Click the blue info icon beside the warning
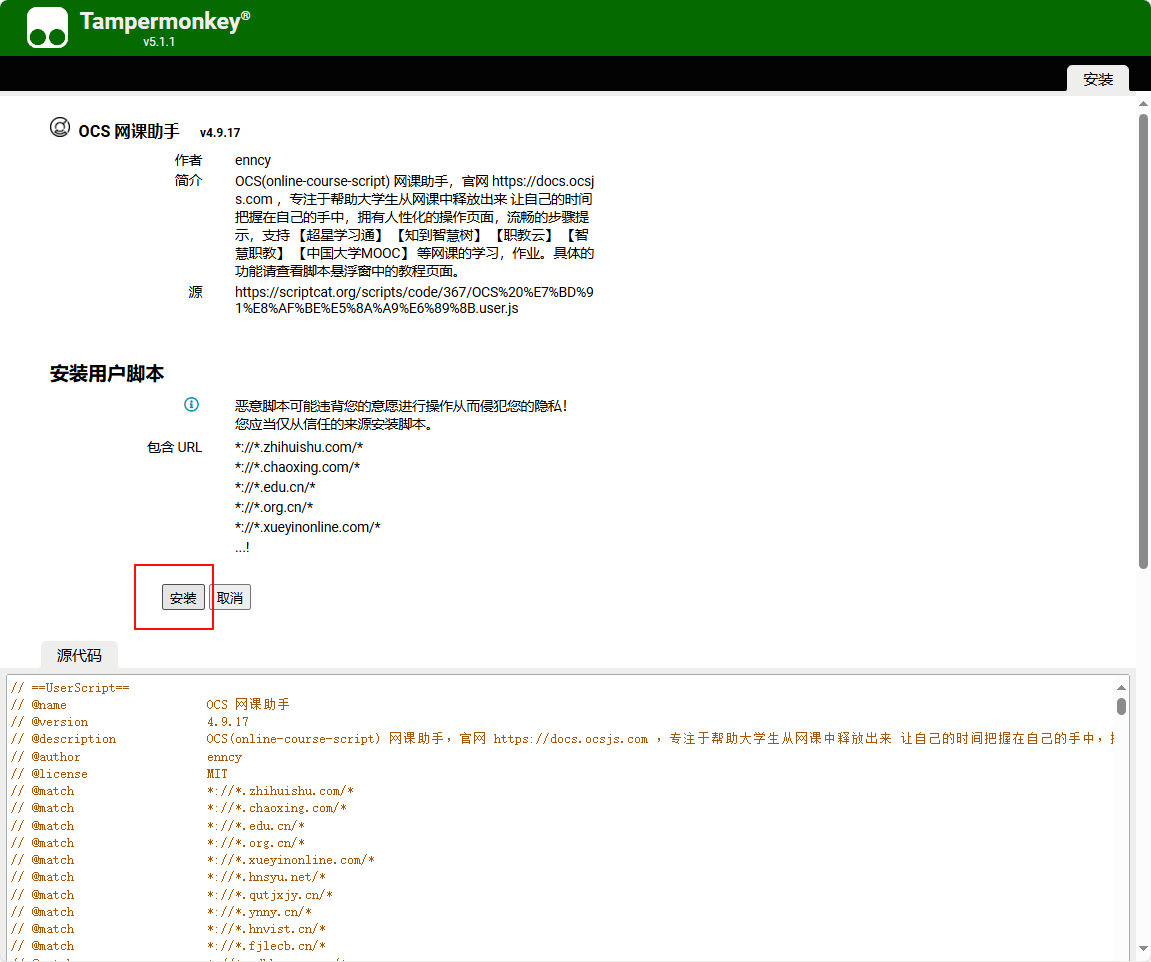 [x=191, y=404]
